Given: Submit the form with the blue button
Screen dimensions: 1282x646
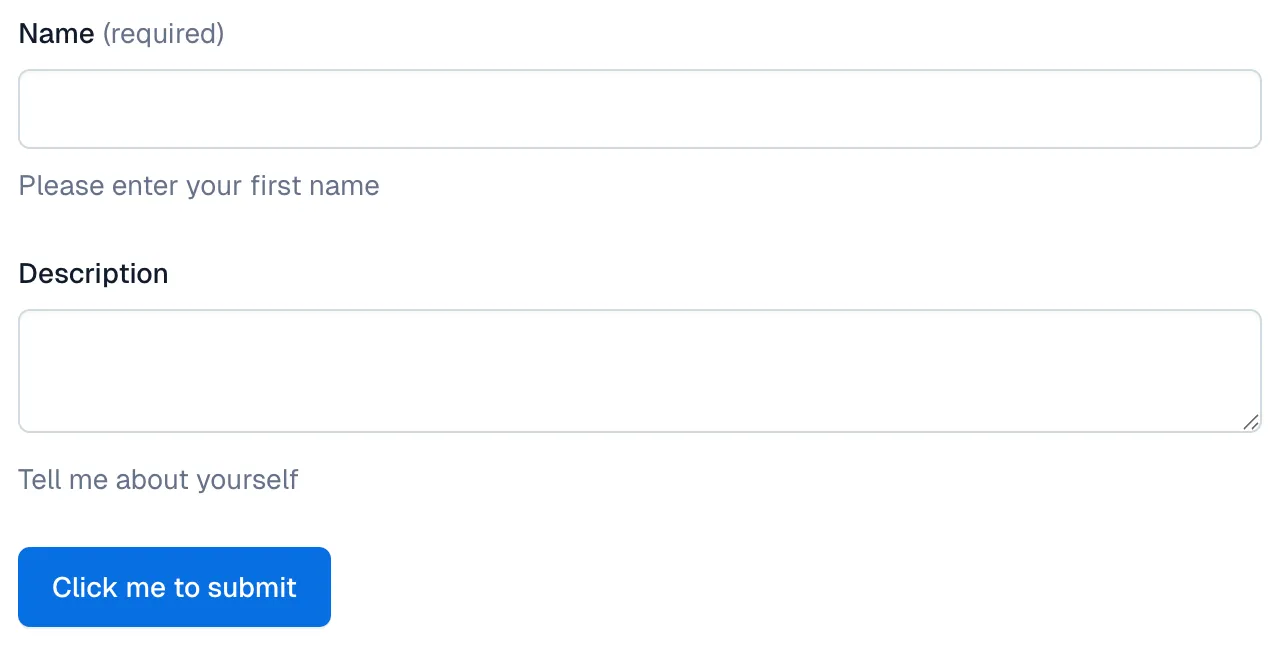Looking at the screenshot, I should point(174,587).
